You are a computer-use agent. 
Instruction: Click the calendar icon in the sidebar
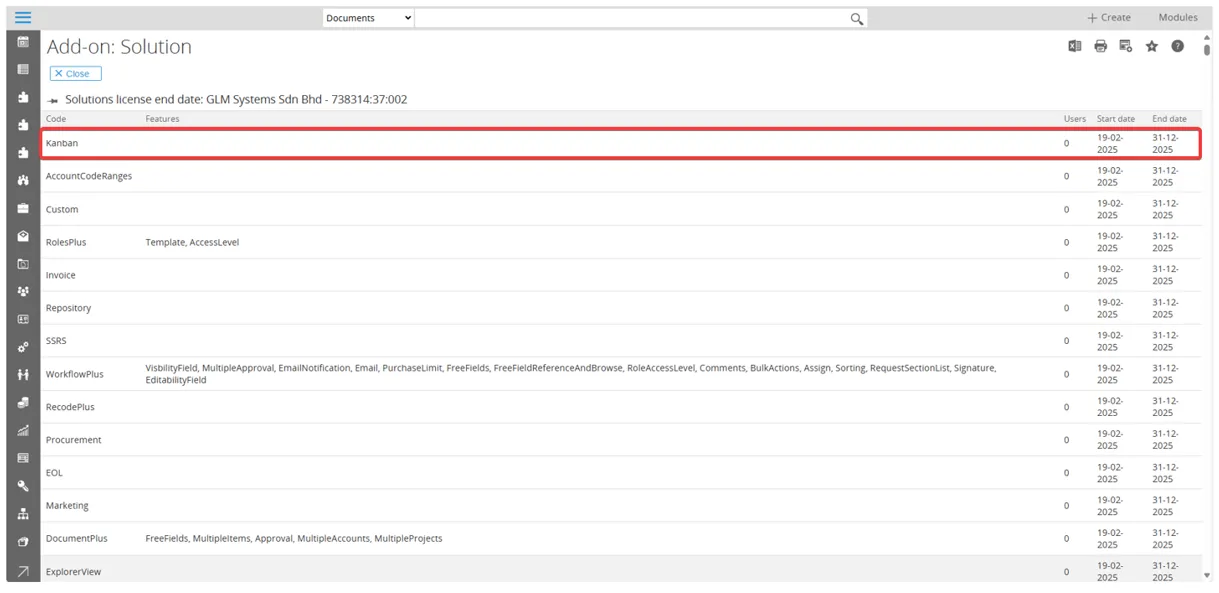23,42
